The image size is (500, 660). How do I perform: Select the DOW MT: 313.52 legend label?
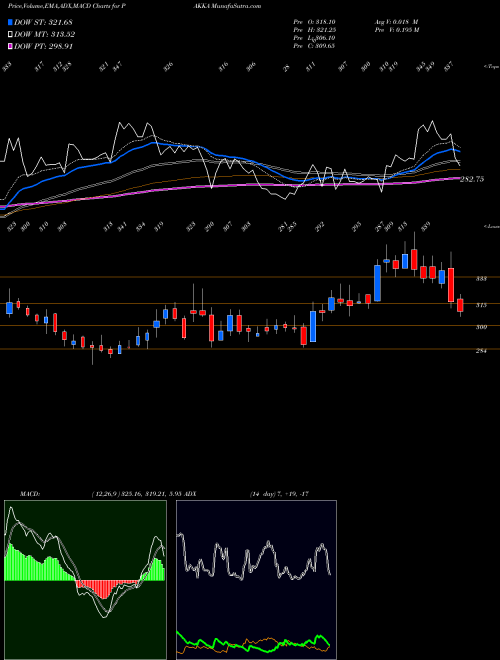tap(45, 35)
